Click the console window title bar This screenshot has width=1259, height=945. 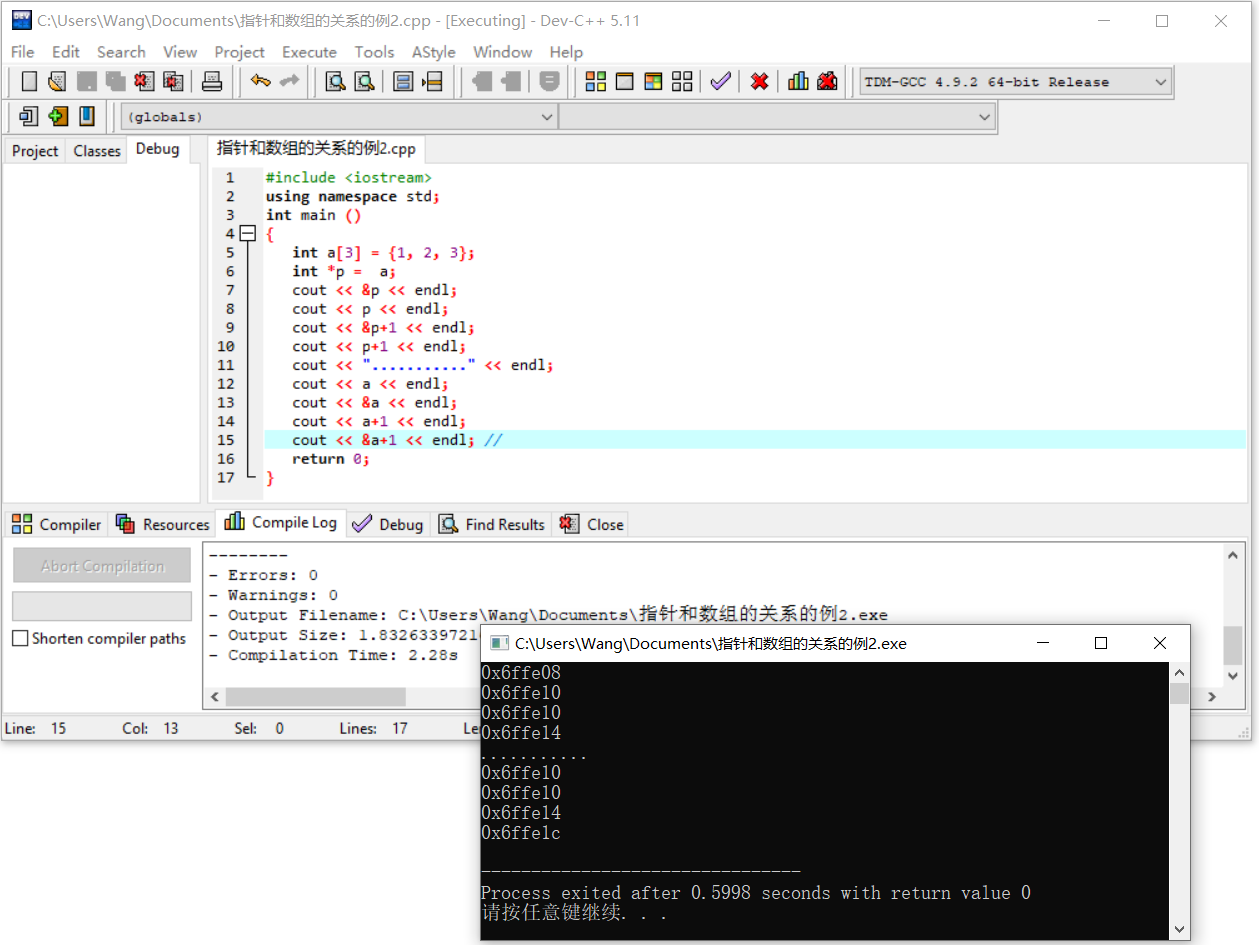[x=835, y=643]
